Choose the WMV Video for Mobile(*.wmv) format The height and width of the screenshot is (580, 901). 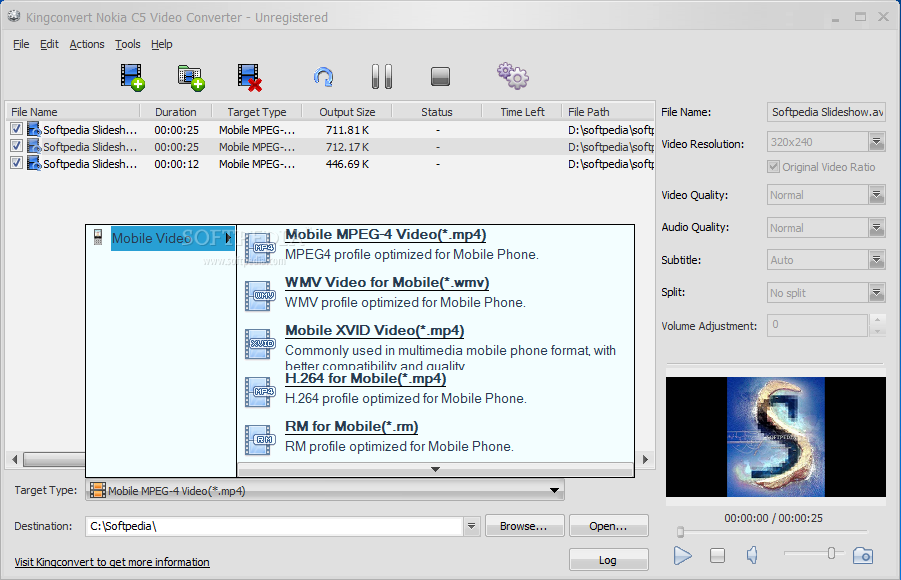click(x=387, y=283)
